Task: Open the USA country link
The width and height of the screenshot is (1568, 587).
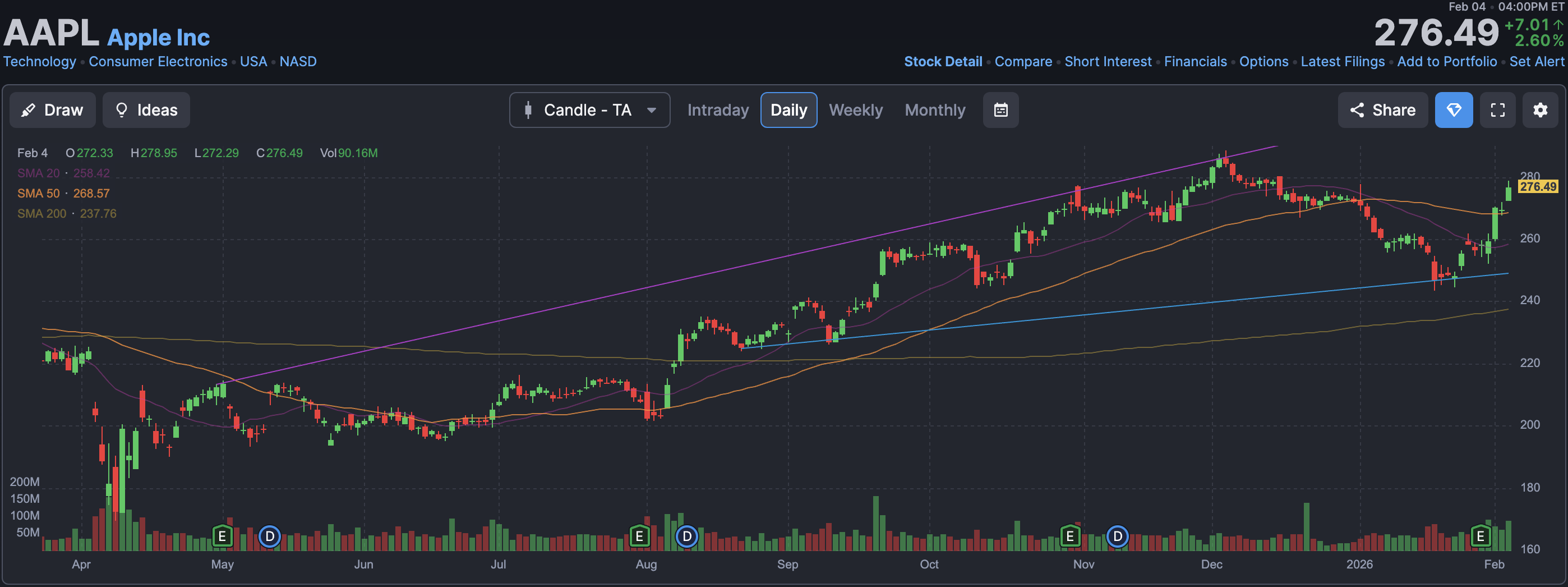Action: [x=253, y=62]
